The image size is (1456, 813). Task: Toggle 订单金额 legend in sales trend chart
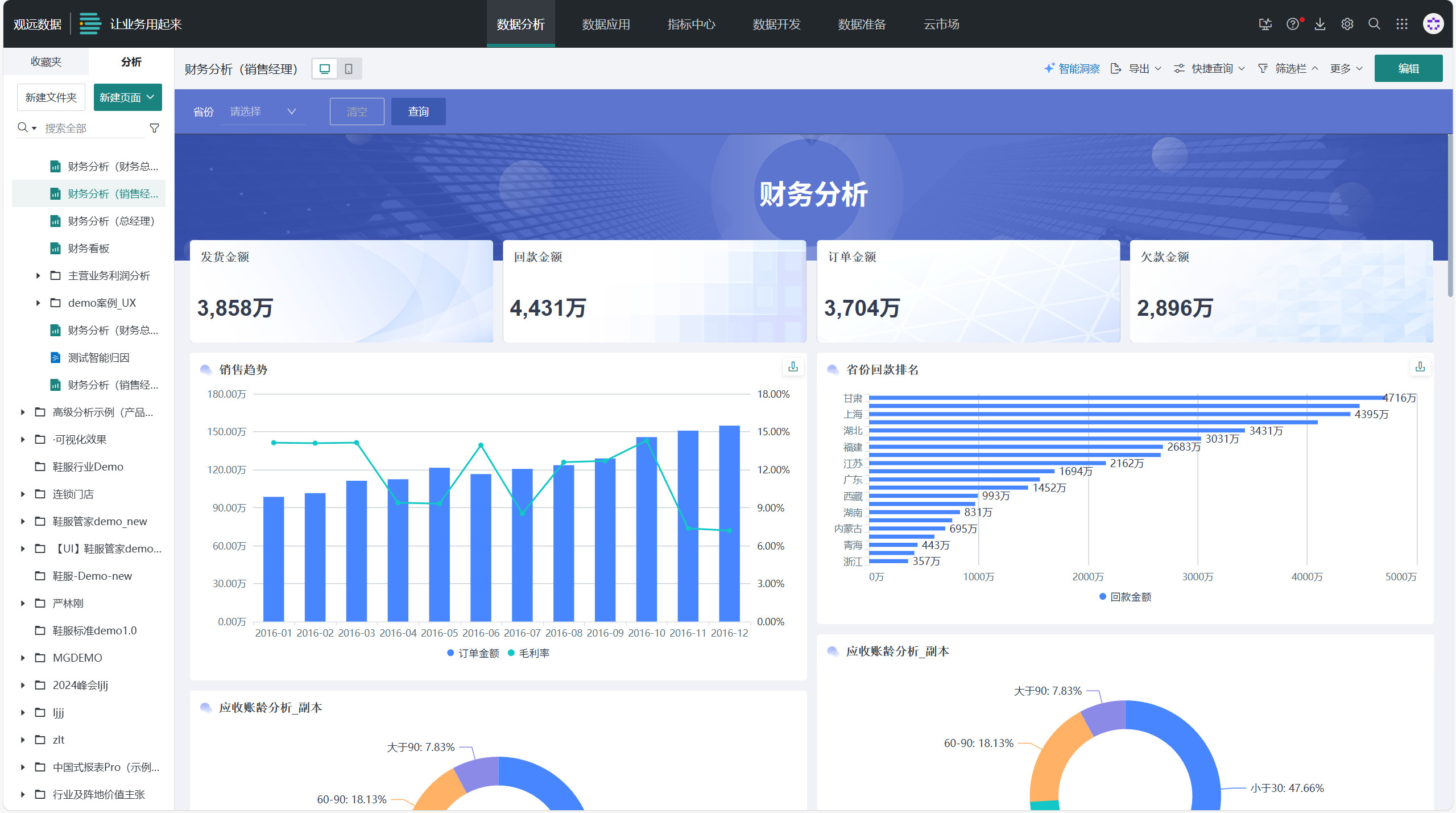pos(478,653)
